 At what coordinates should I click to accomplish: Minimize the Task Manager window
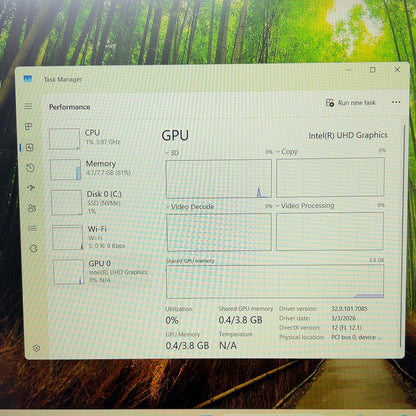click(x=349, y=70)
